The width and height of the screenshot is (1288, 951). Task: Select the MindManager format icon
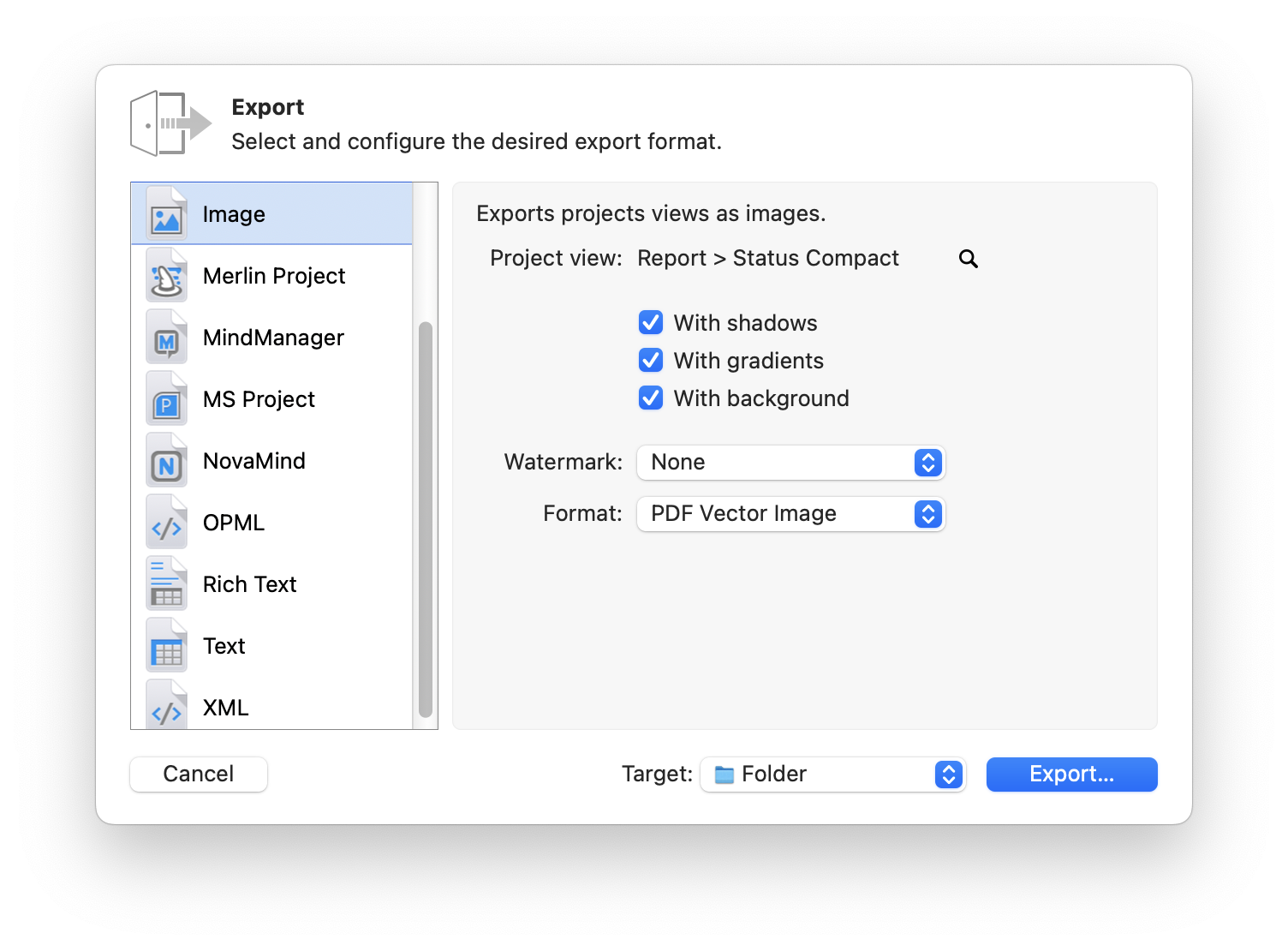166,337
